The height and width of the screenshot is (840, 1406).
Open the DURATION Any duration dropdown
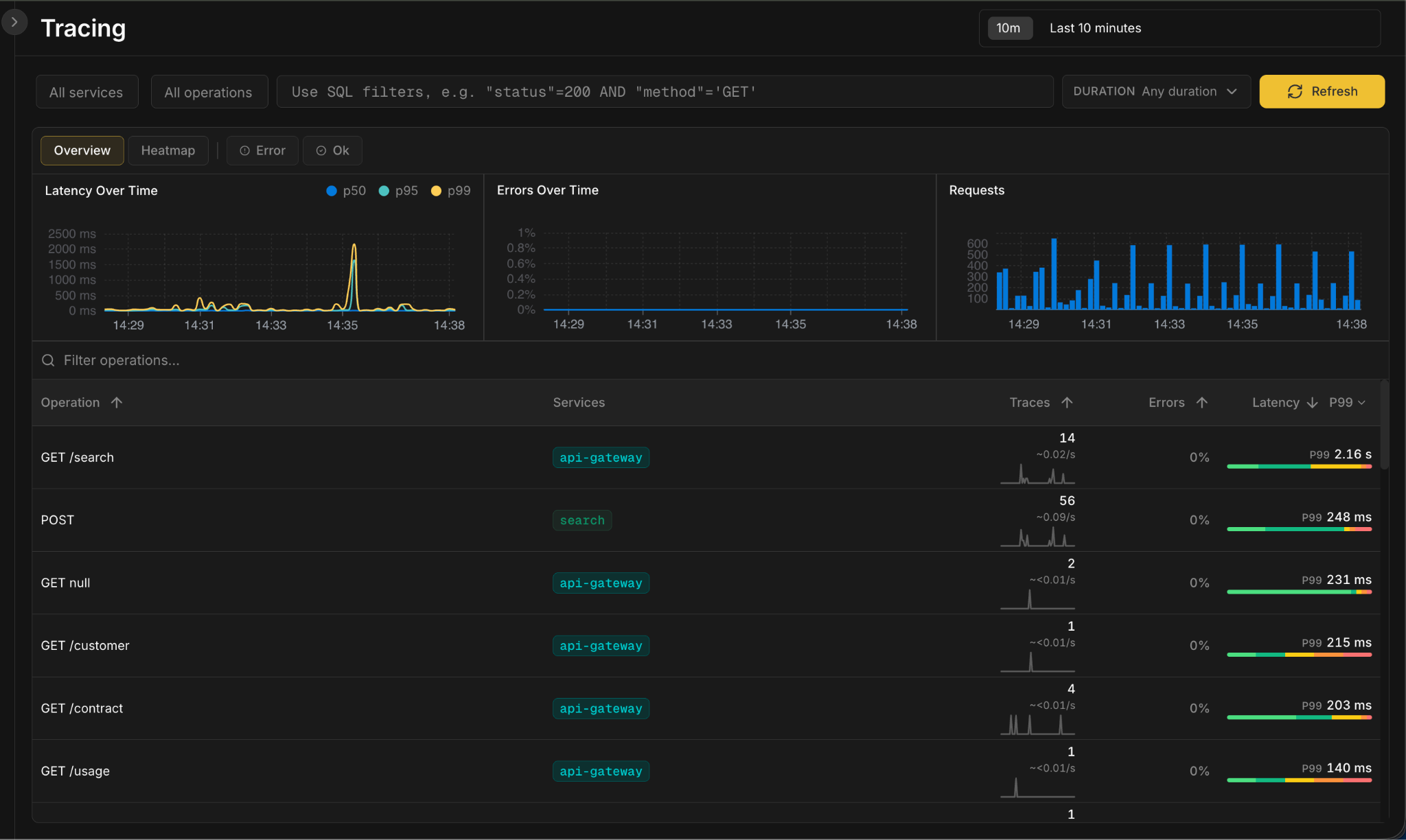tap(1155, 91)
